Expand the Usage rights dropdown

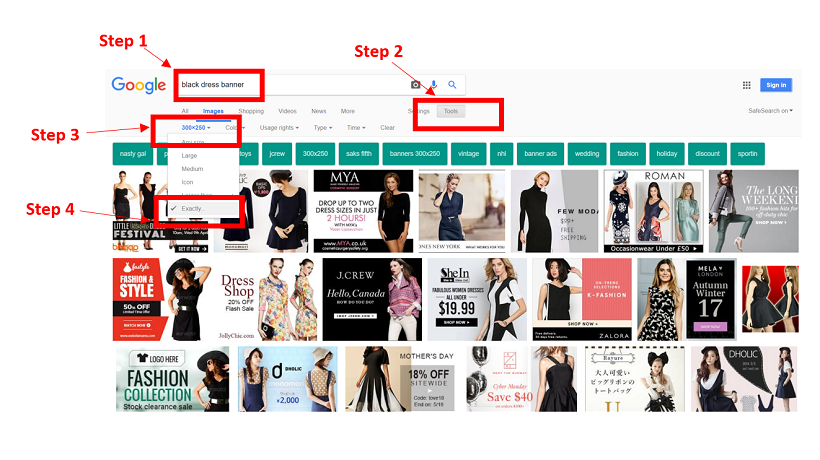[x=280, y=128]
